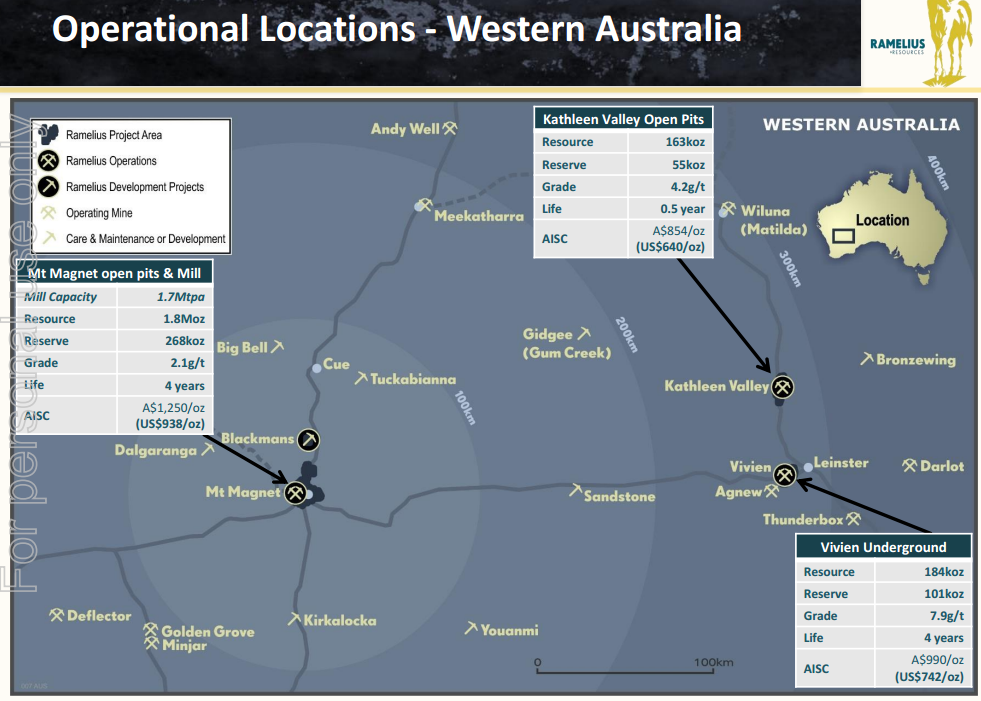Click the Kathleen Valley Open Pits header
Image resolution: width=981 pixels, height=701 pixels.
pos(623,119)
